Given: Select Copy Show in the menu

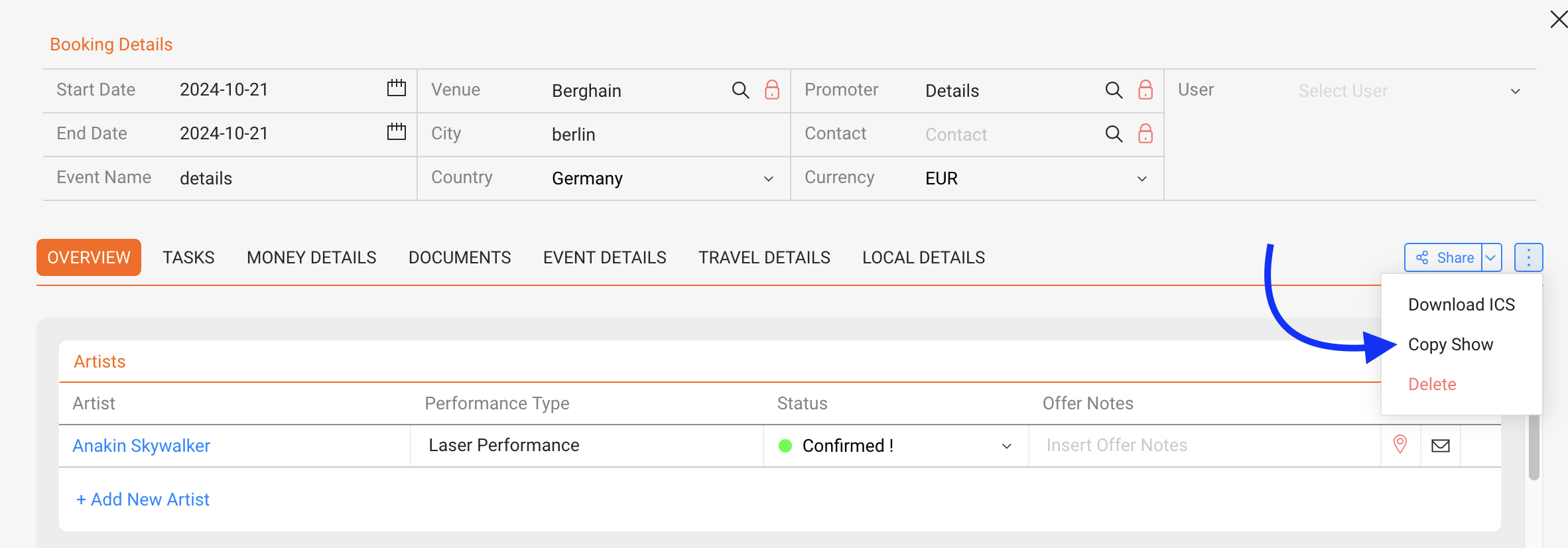Looking at the screenshot, I should point(1451,344).
